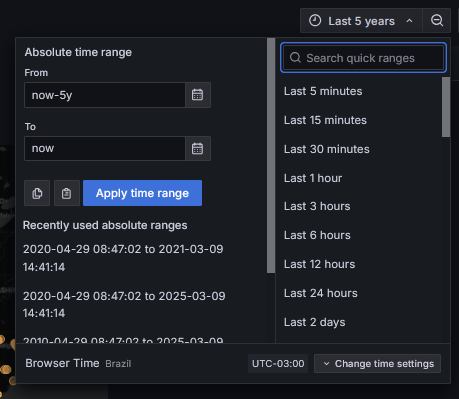
Task: Collapse the Last 5 years time picker
Action: (361, 21)
